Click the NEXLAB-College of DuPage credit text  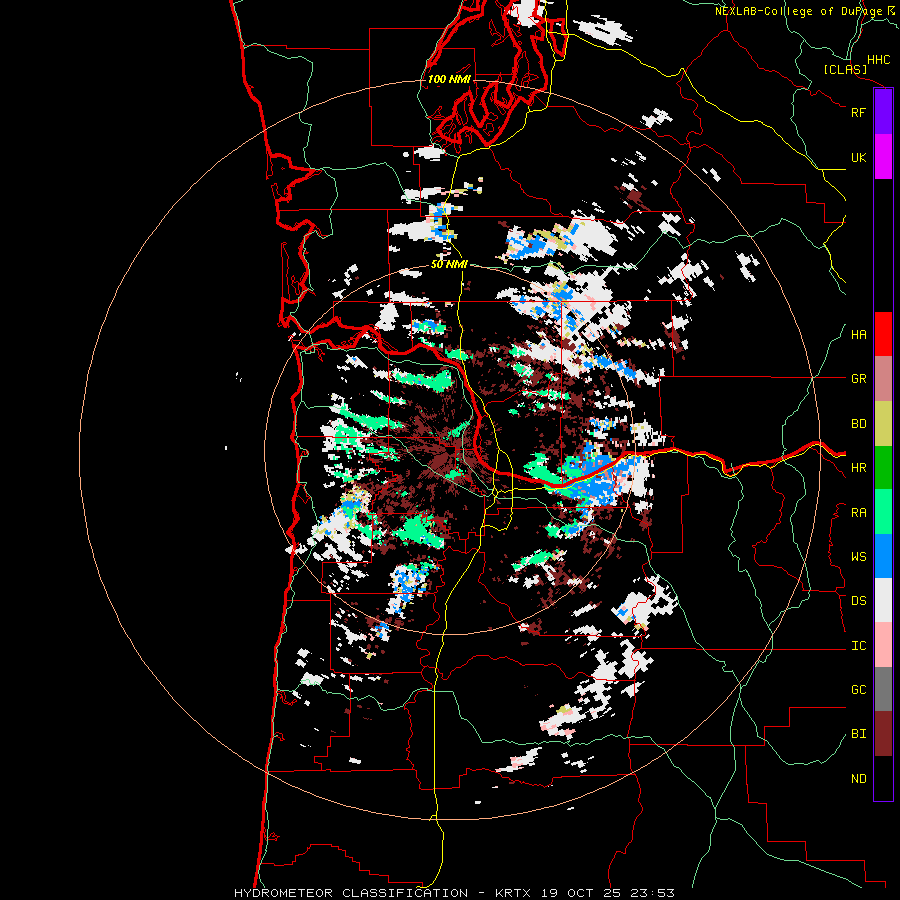(798, 11)
